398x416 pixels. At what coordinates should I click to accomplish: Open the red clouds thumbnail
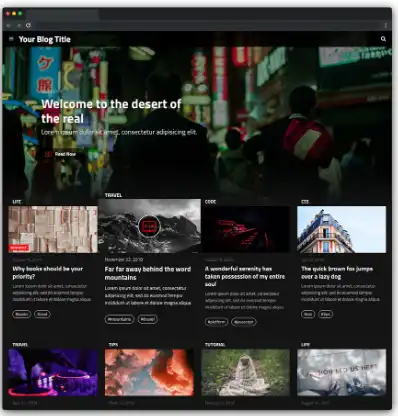(x=149, y=372)
